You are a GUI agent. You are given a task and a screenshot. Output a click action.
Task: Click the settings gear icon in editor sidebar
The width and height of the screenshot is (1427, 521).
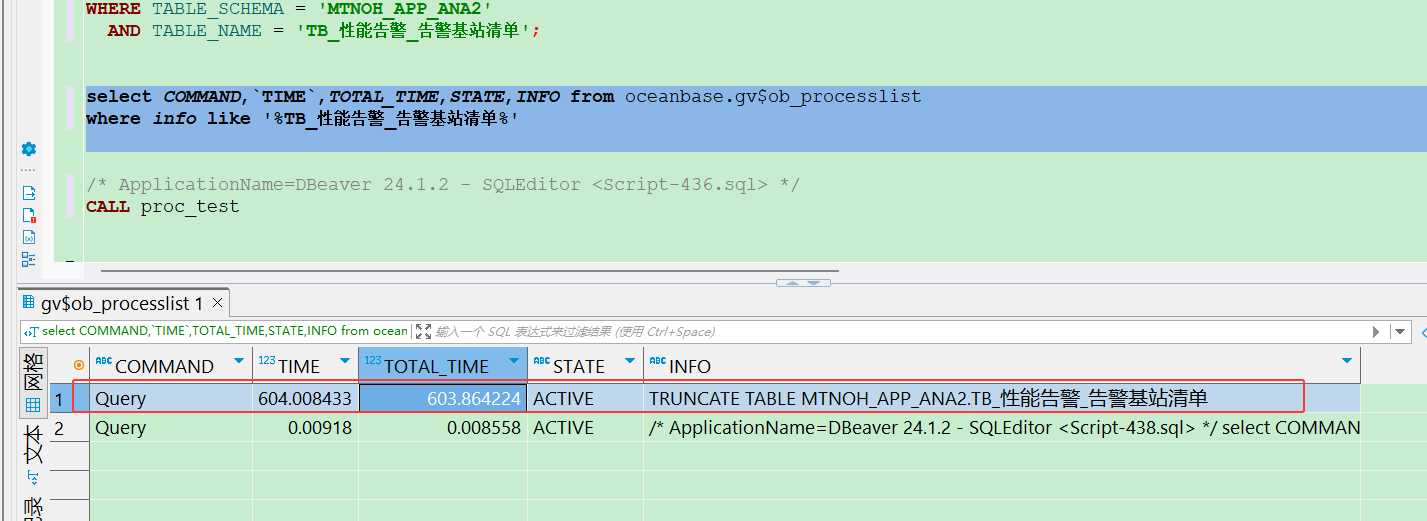point(29,149)
